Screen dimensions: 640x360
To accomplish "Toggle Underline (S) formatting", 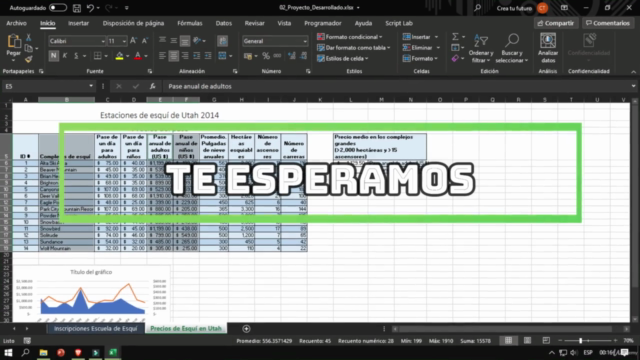I will 76,56.
